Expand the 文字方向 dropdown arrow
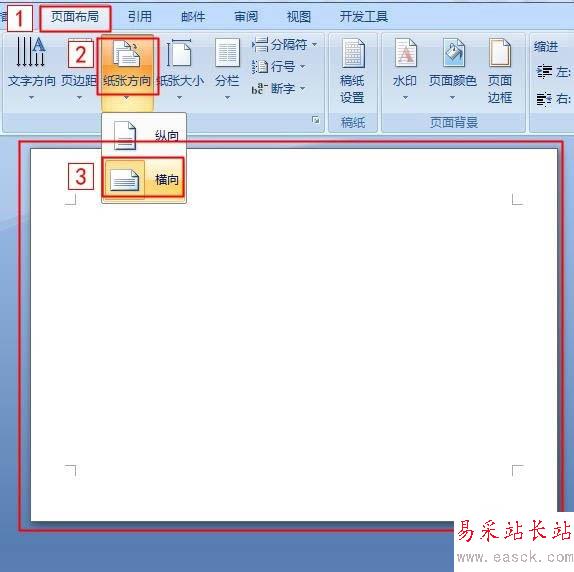The width and height of the screenshot is (574, 572). tap(31, 97)
